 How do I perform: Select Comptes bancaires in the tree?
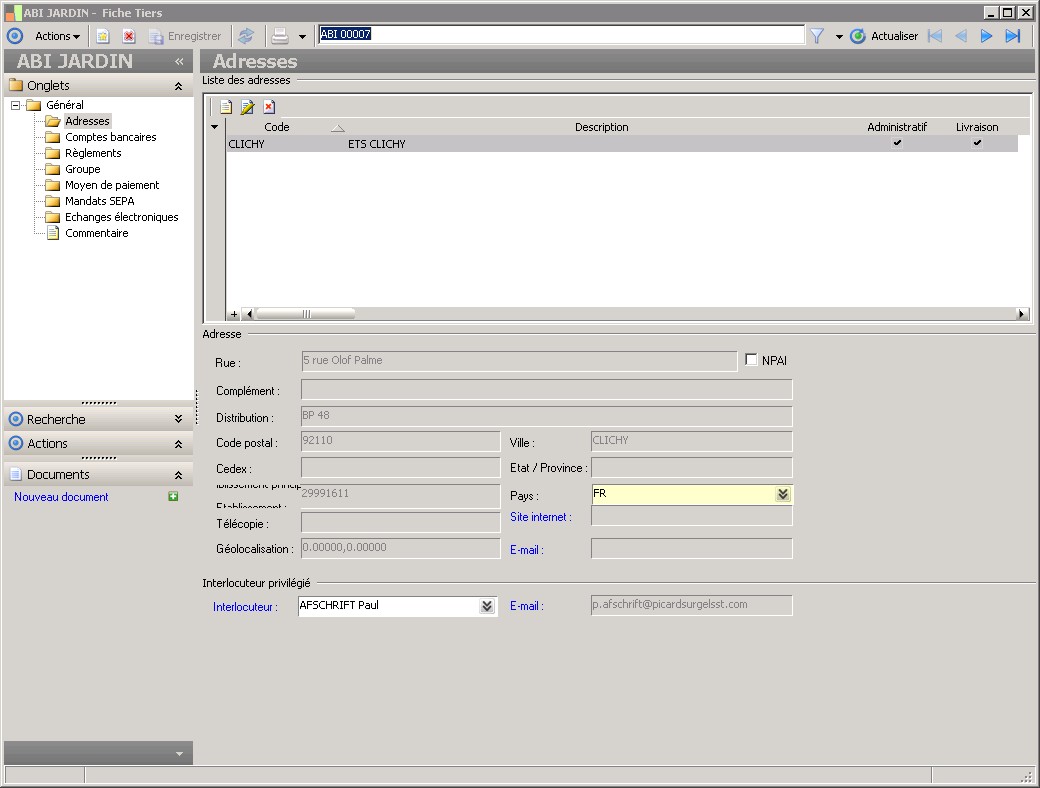110,137
